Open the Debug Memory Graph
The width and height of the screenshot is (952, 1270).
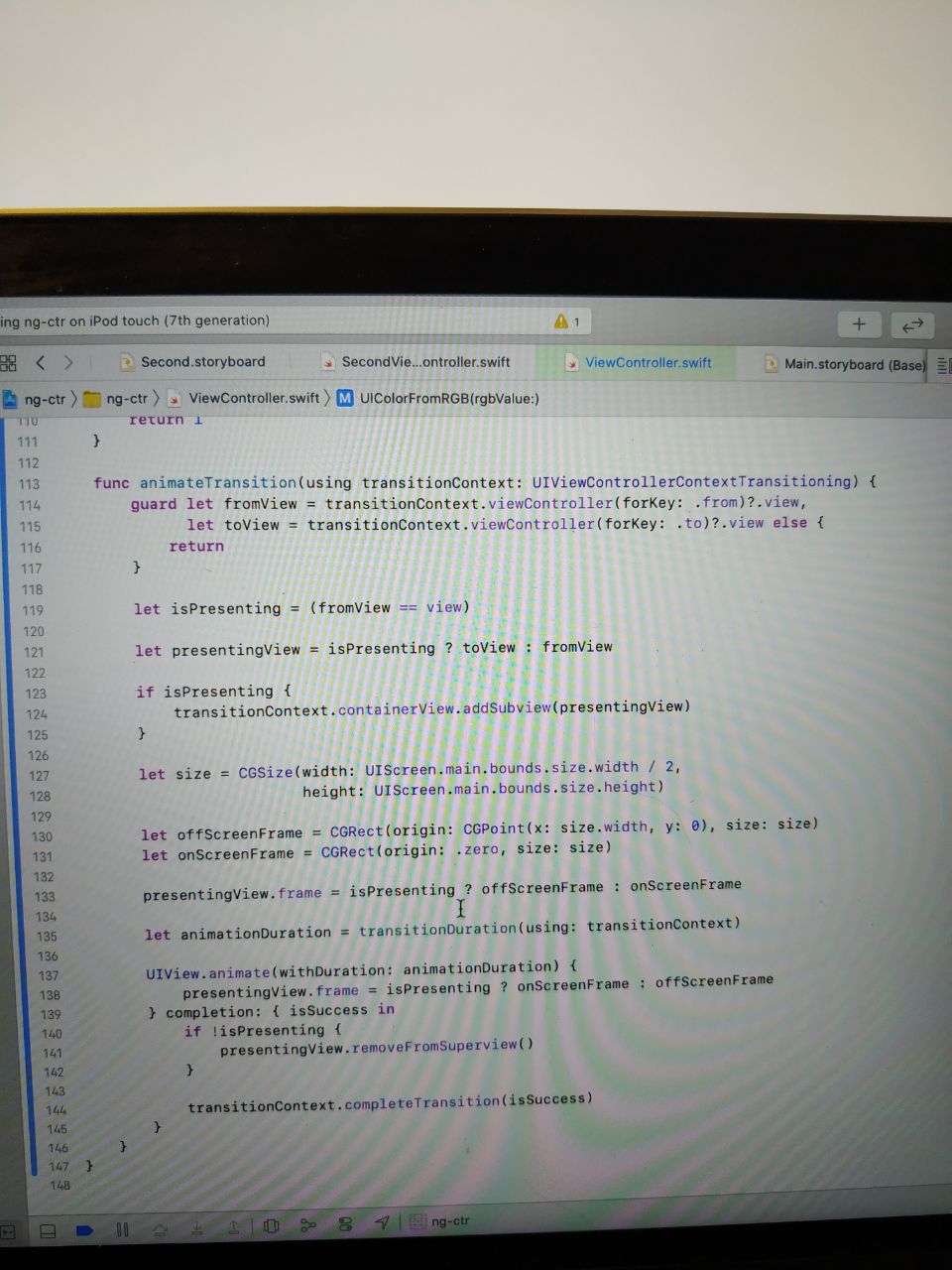(x=308, y=1225)
